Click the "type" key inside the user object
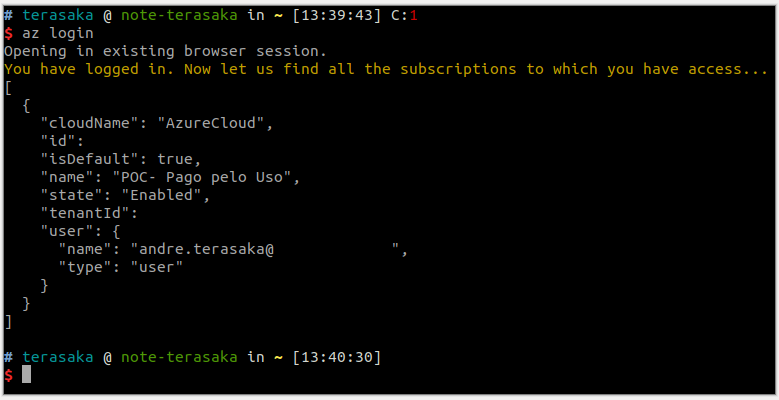 pyautogui.click(x=85, y=267)
